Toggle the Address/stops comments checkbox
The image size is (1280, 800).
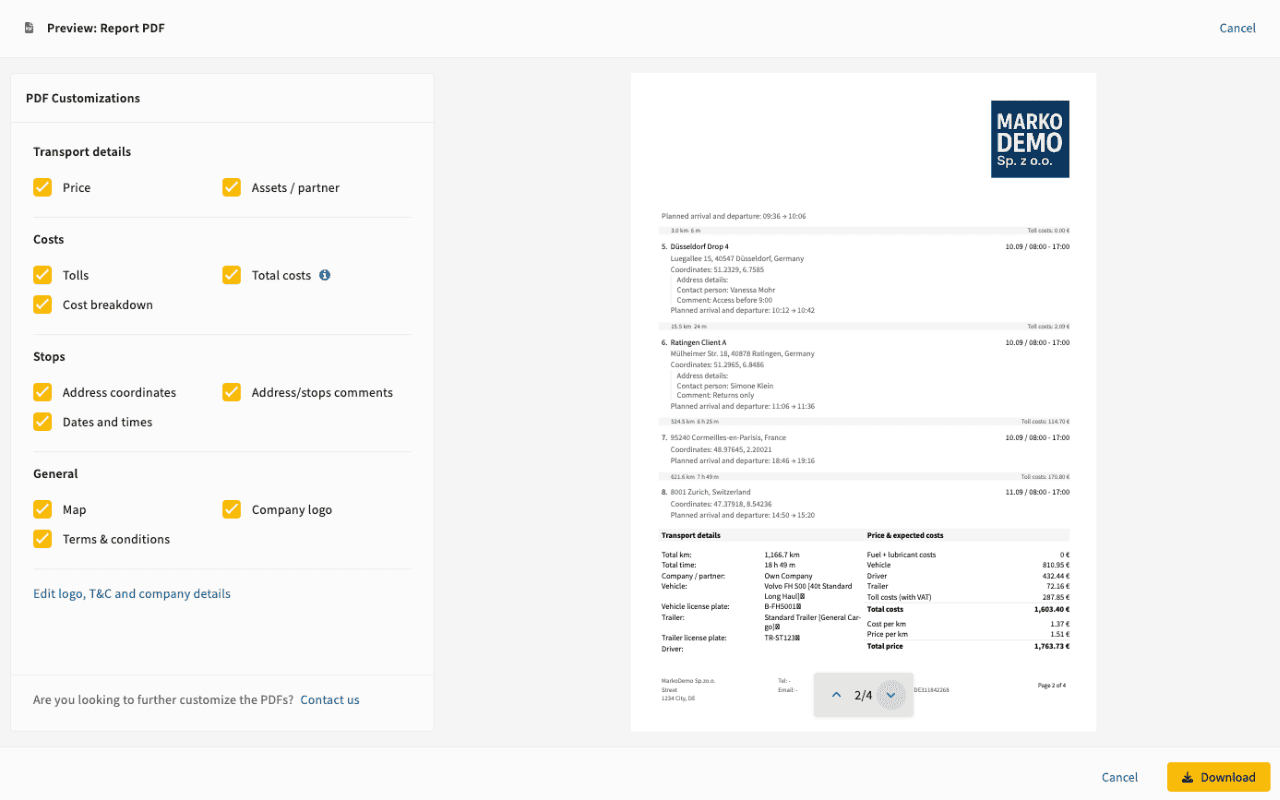231,392
